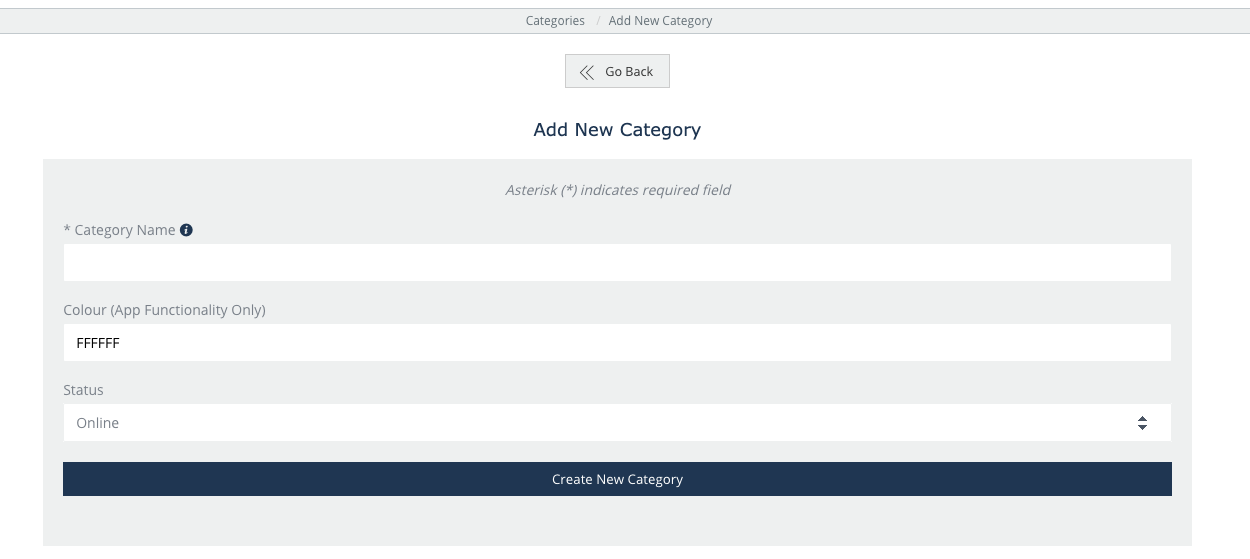Focus the Category Name text field

617,263
